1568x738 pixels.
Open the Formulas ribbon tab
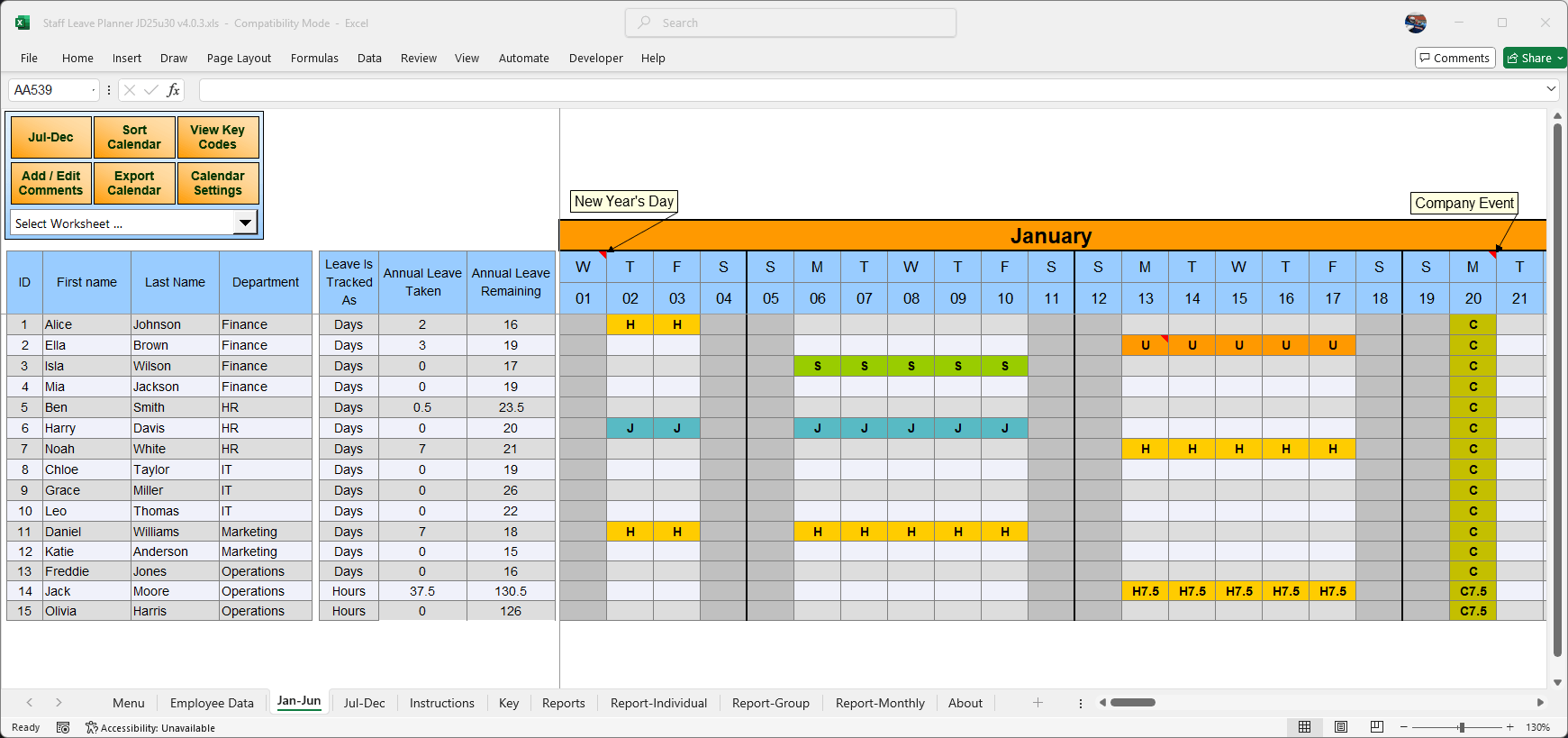click(x=314, y=58)
